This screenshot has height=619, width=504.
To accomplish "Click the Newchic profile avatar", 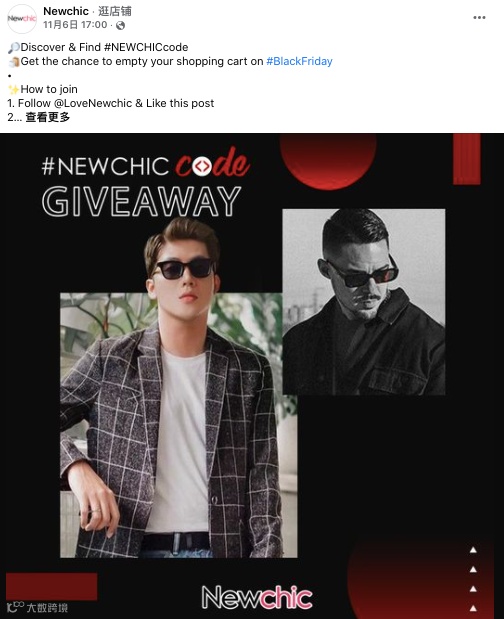I will click(22, 19).
